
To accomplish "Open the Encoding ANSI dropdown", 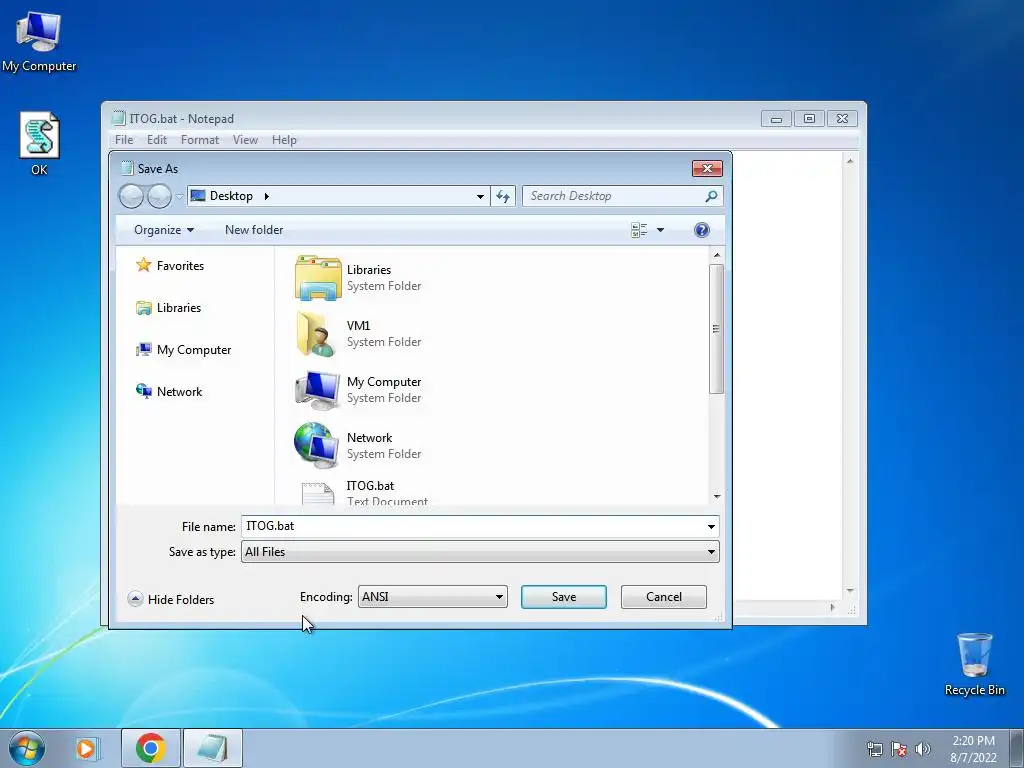I will 432,597.
